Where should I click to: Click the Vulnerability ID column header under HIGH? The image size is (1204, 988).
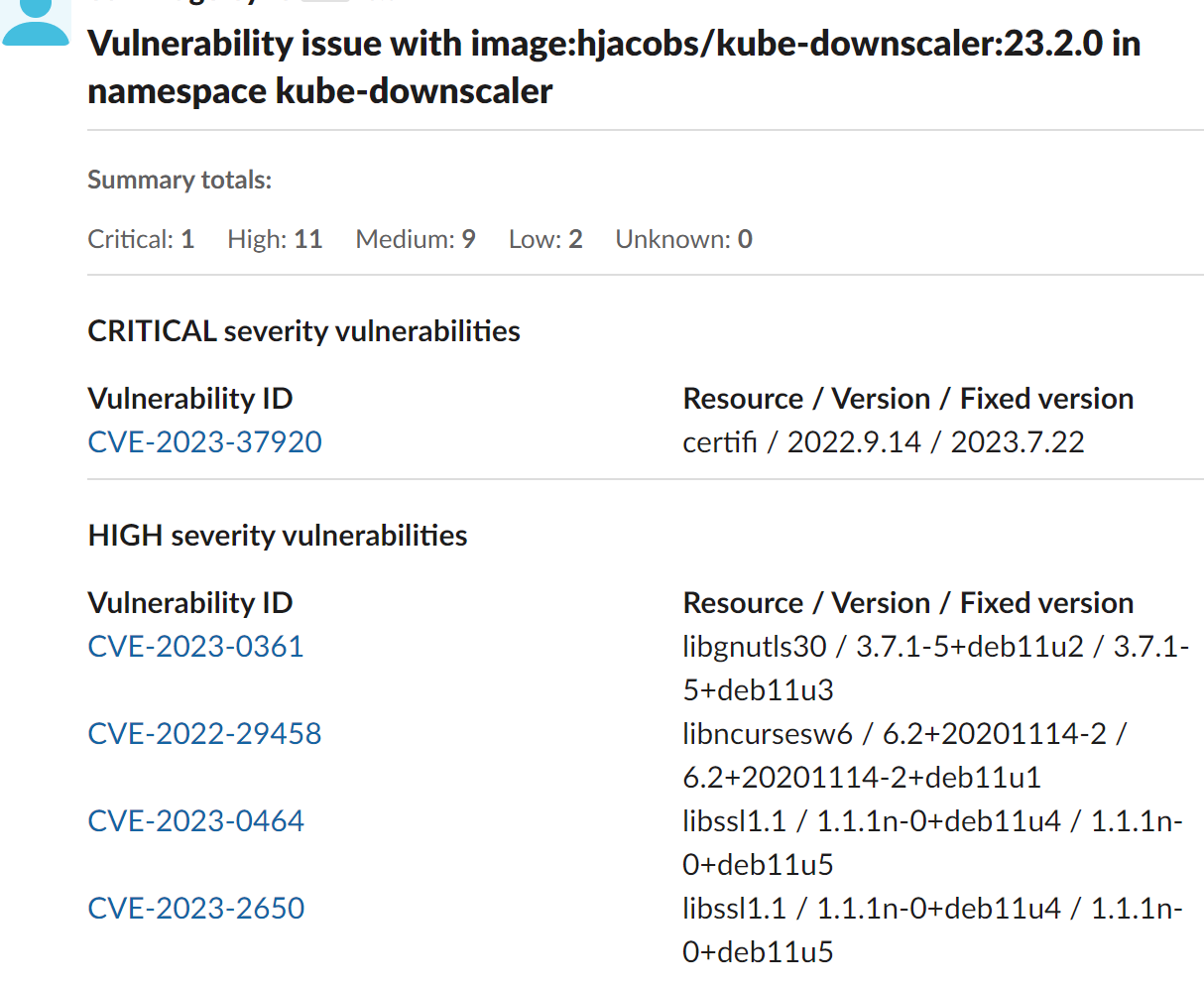189,602
